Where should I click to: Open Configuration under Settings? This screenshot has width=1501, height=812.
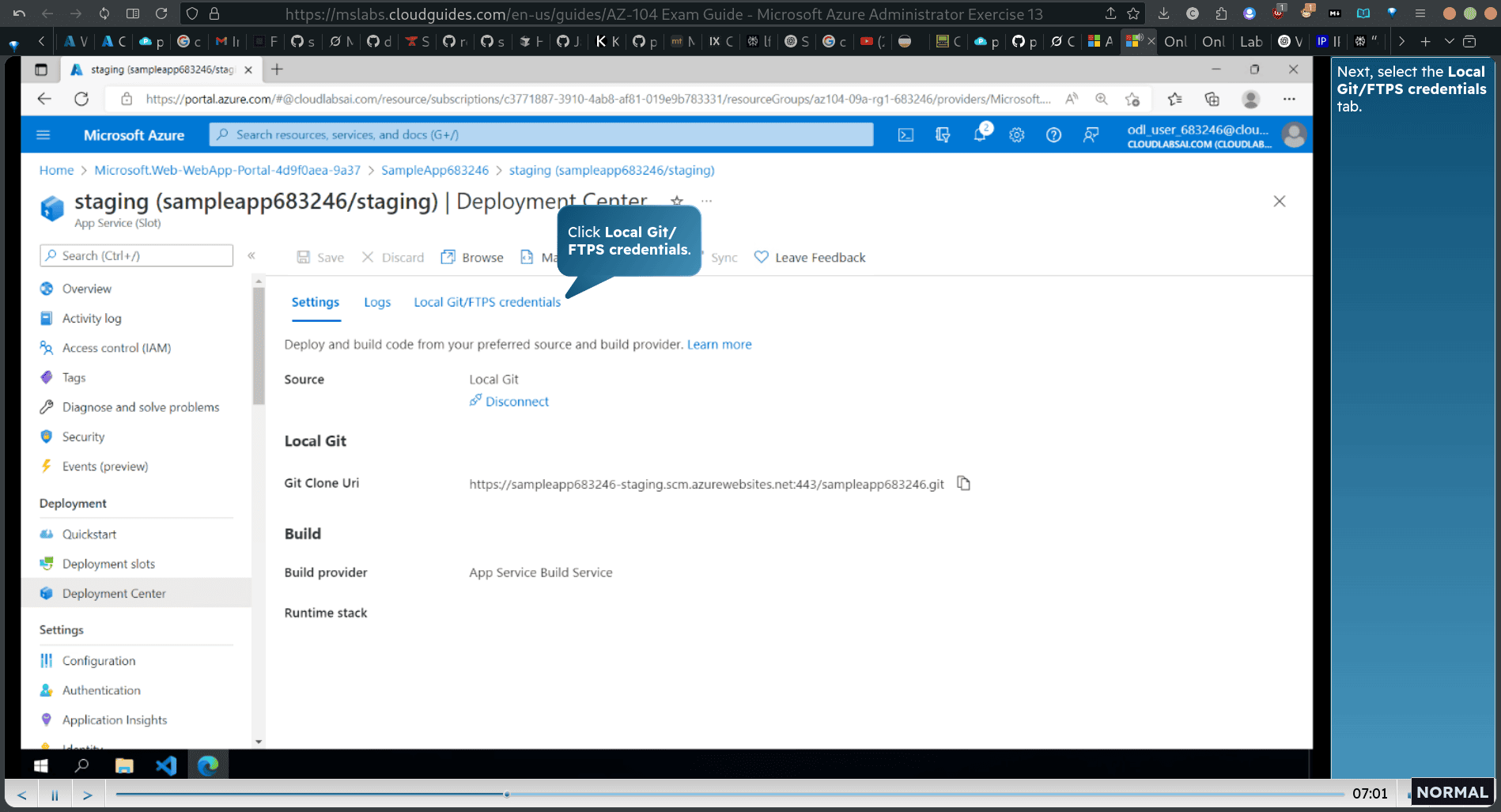pos(99,661)
